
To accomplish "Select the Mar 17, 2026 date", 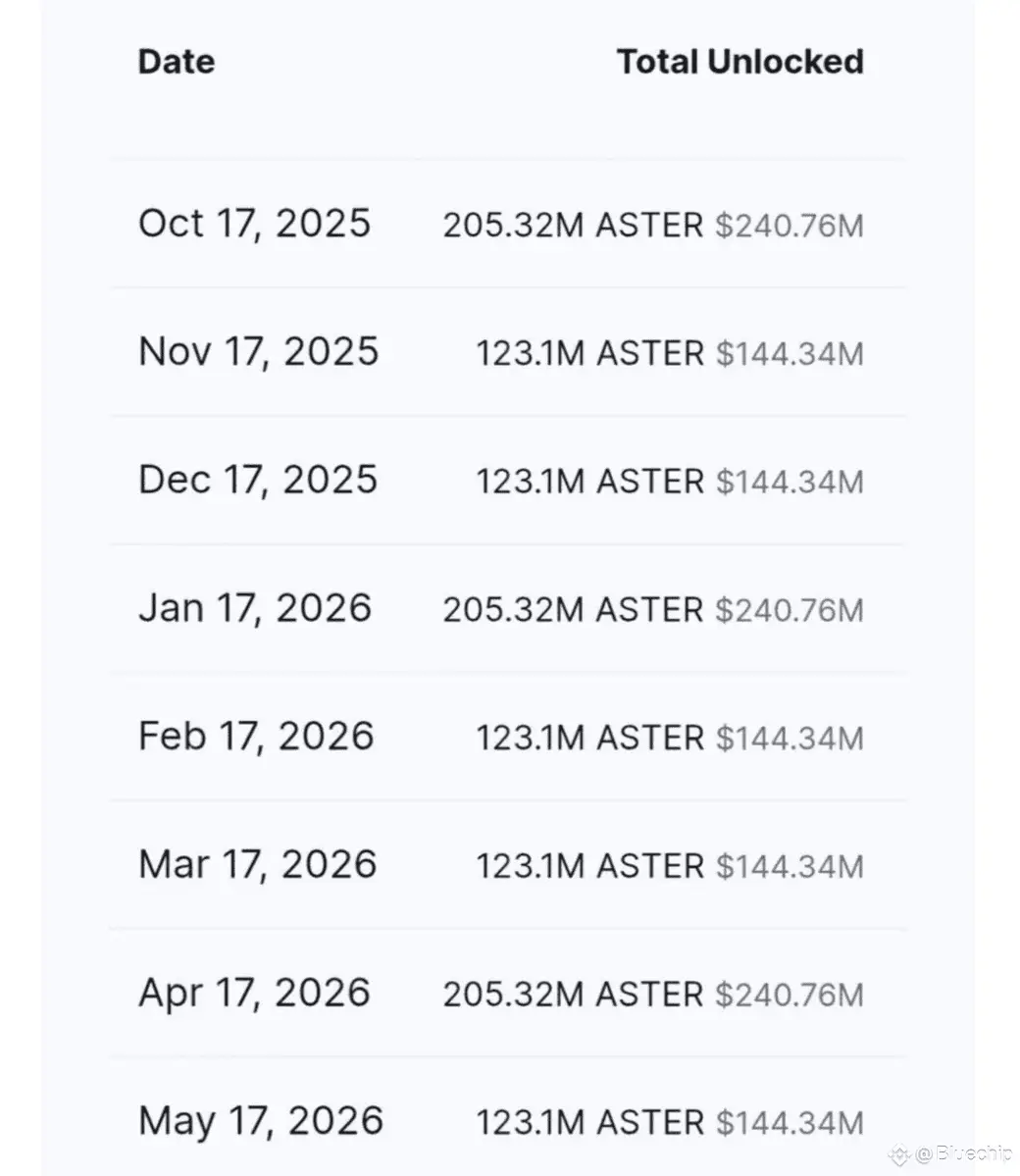I will point(258,865).
